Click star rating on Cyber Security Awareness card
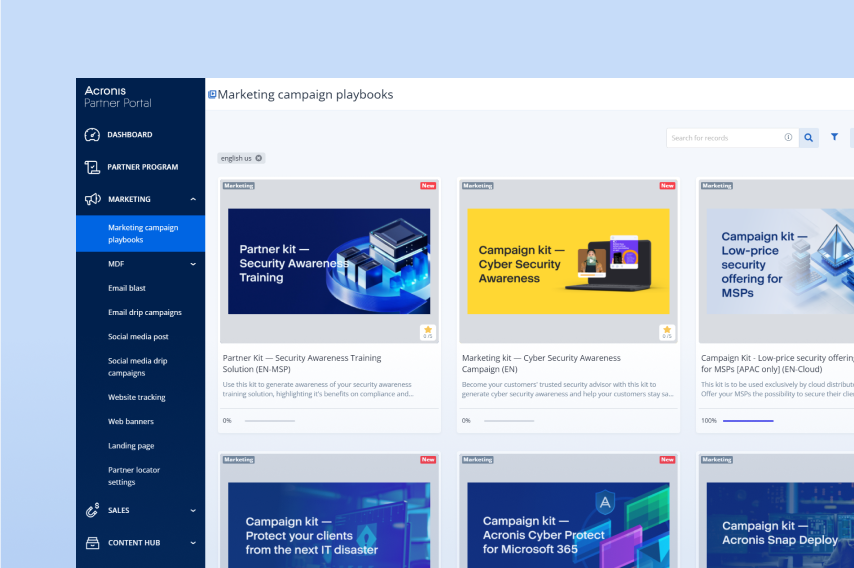Screen dimensions: 854x568 667,332
